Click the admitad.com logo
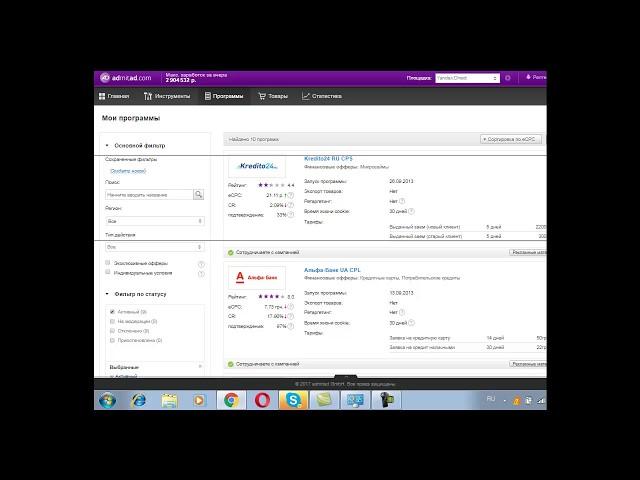640x480 pixels. click(x=126, y=78)
